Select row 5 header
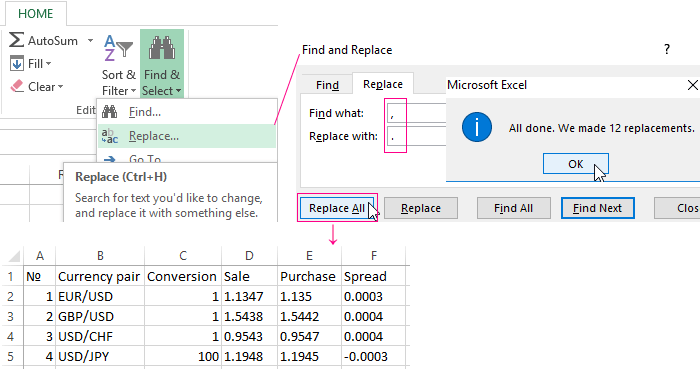The image size is (700, 369). coord(11,357)
